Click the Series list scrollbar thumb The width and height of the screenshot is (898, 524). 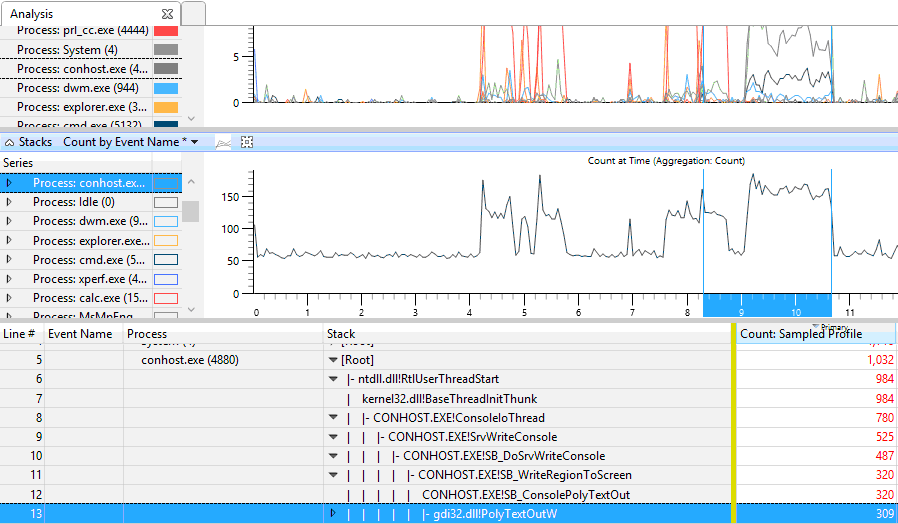pos(191,211)
